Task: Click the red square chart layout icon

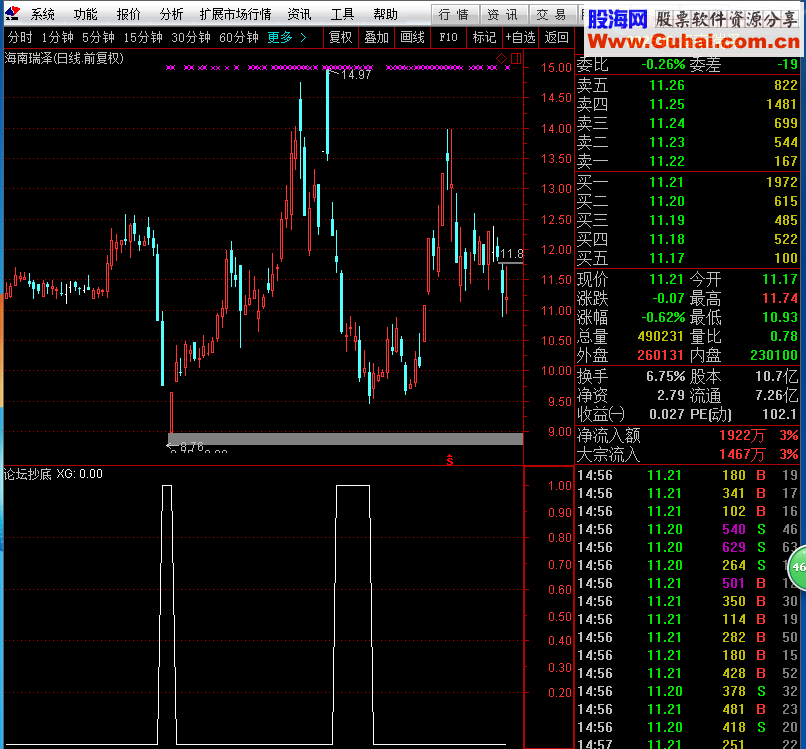Action: click(516, 59)
